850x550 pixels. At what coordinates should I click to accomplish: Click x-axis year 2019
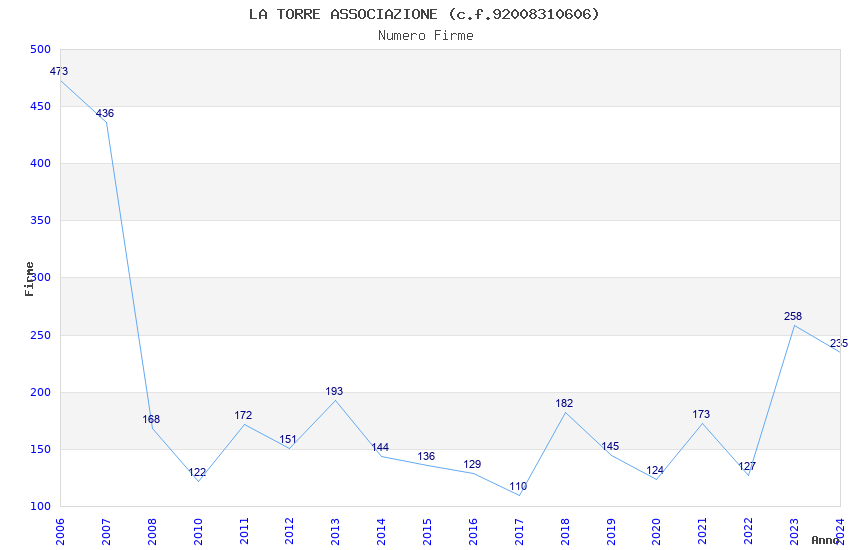coord(611,531)
